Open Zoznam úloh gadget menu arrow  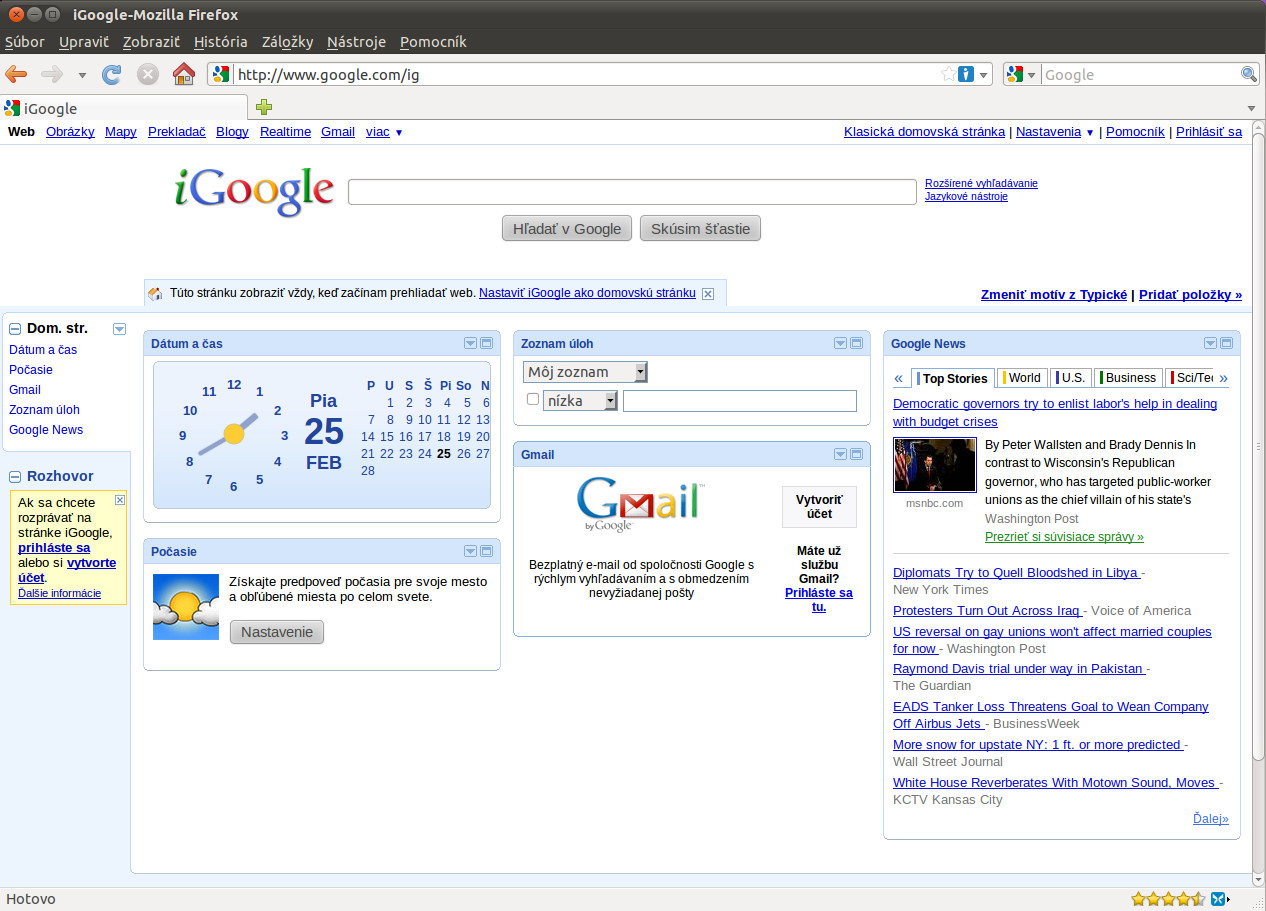840,343
